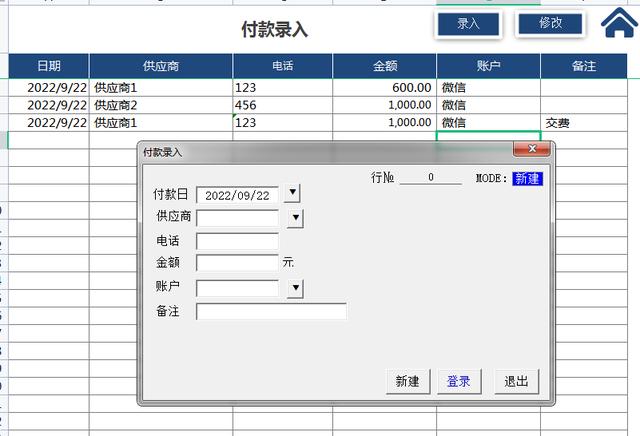Close the 付款录入 dialog
Viewport: 640px width, 436px height.
pos(532,149)
